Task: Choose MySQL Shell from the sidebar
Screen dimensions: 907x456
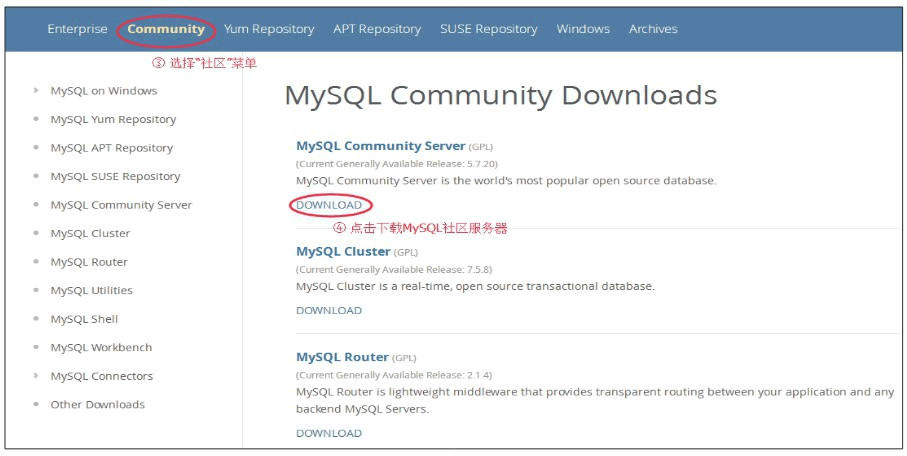Action: (x=84, y=319)
